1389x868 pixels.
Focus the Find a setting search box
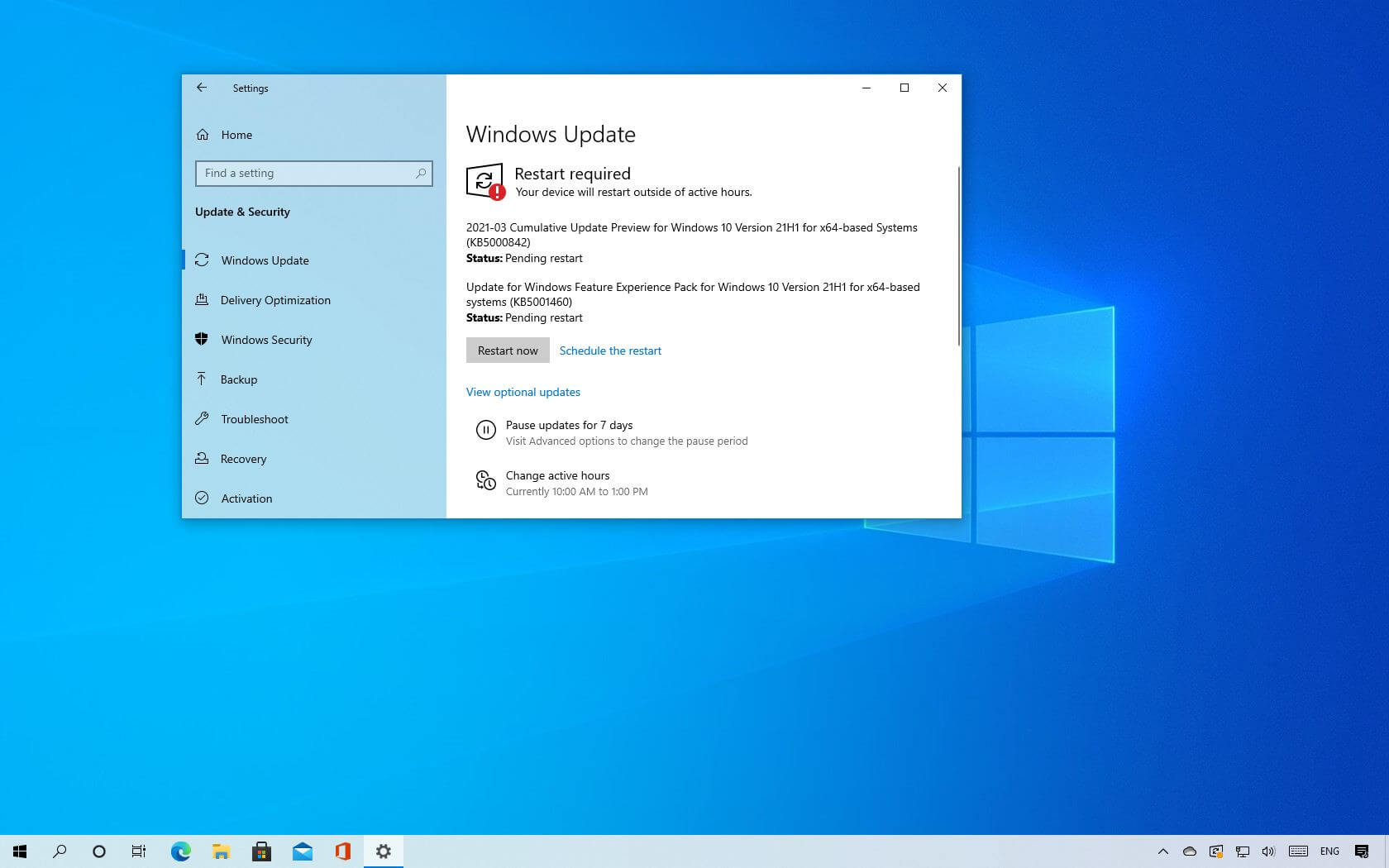pyautogui.click(x=314, y=174)
